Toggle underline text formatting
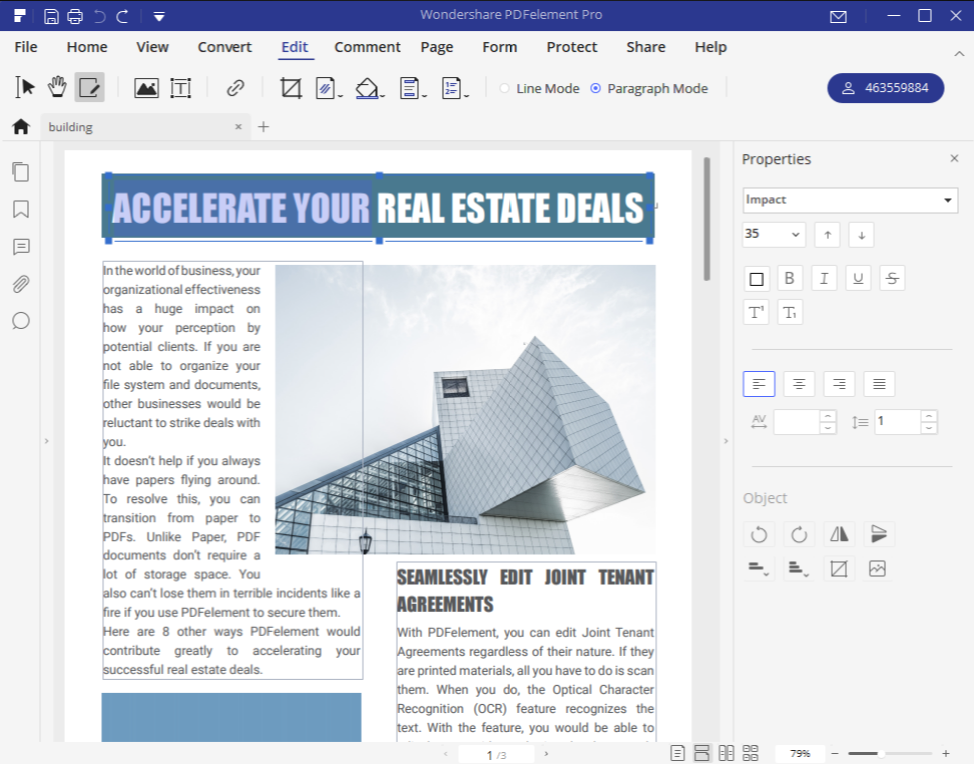This screenshot has width=974, height=764. click(x=857, y=278)
